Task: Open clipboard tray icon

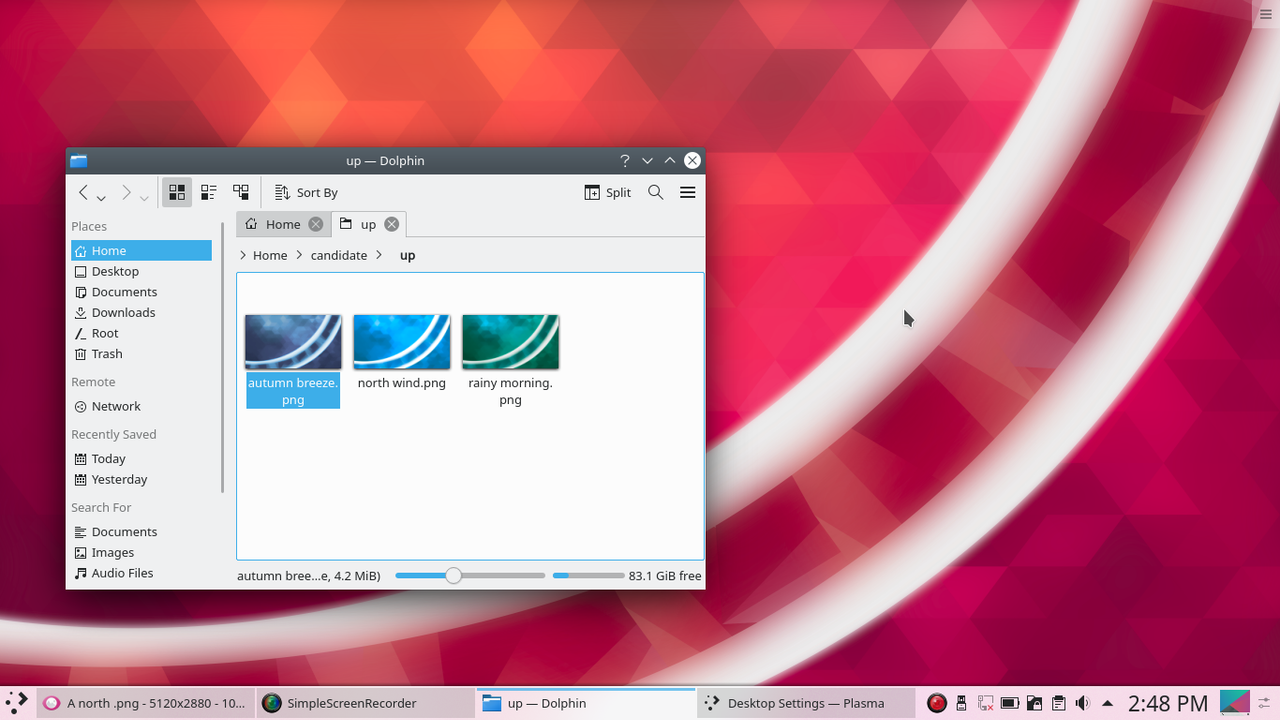Action: click(1058, 703)
